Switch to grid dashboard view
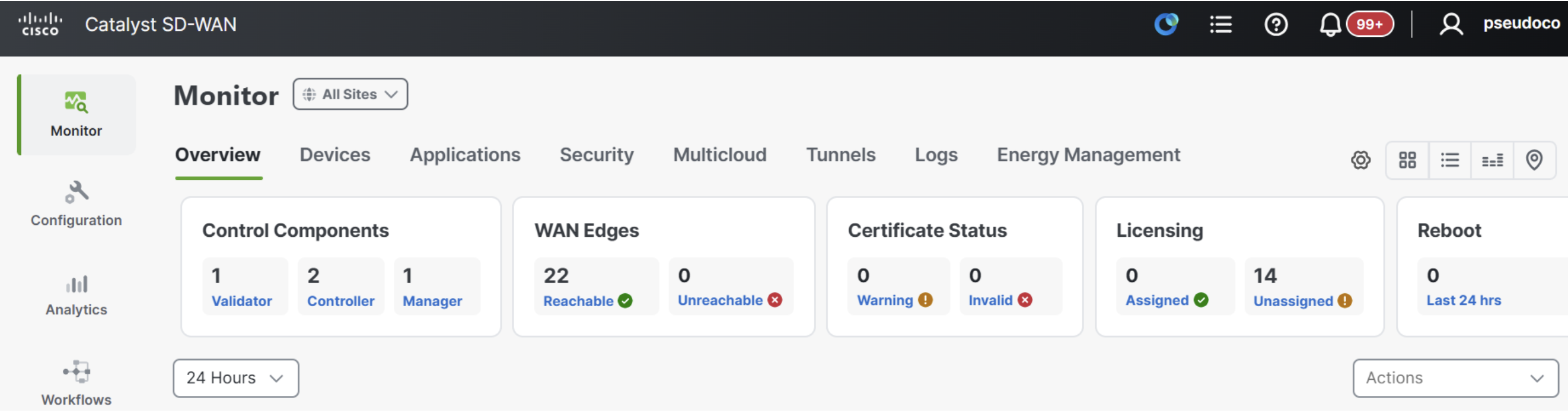 (1407, 160)
